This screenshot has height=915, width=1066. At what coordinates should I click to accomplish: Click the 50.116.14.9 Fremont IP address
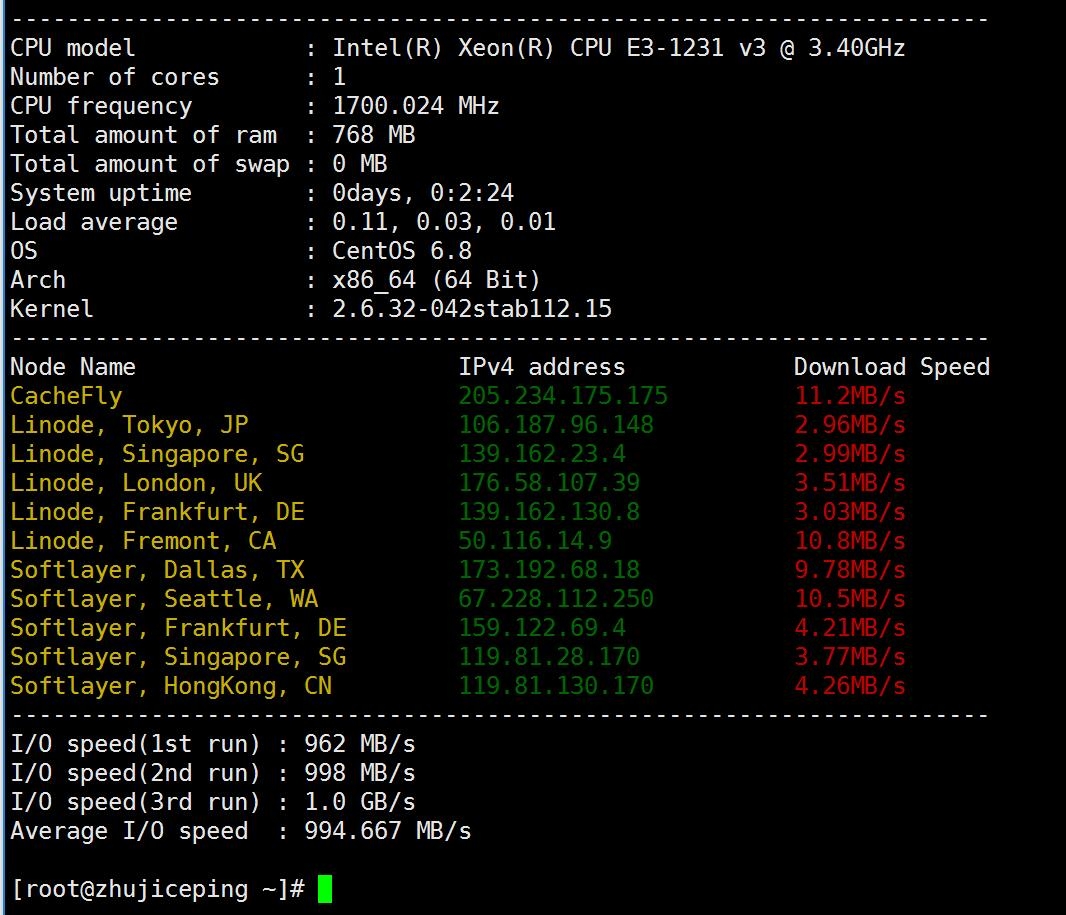click(534, 541)
